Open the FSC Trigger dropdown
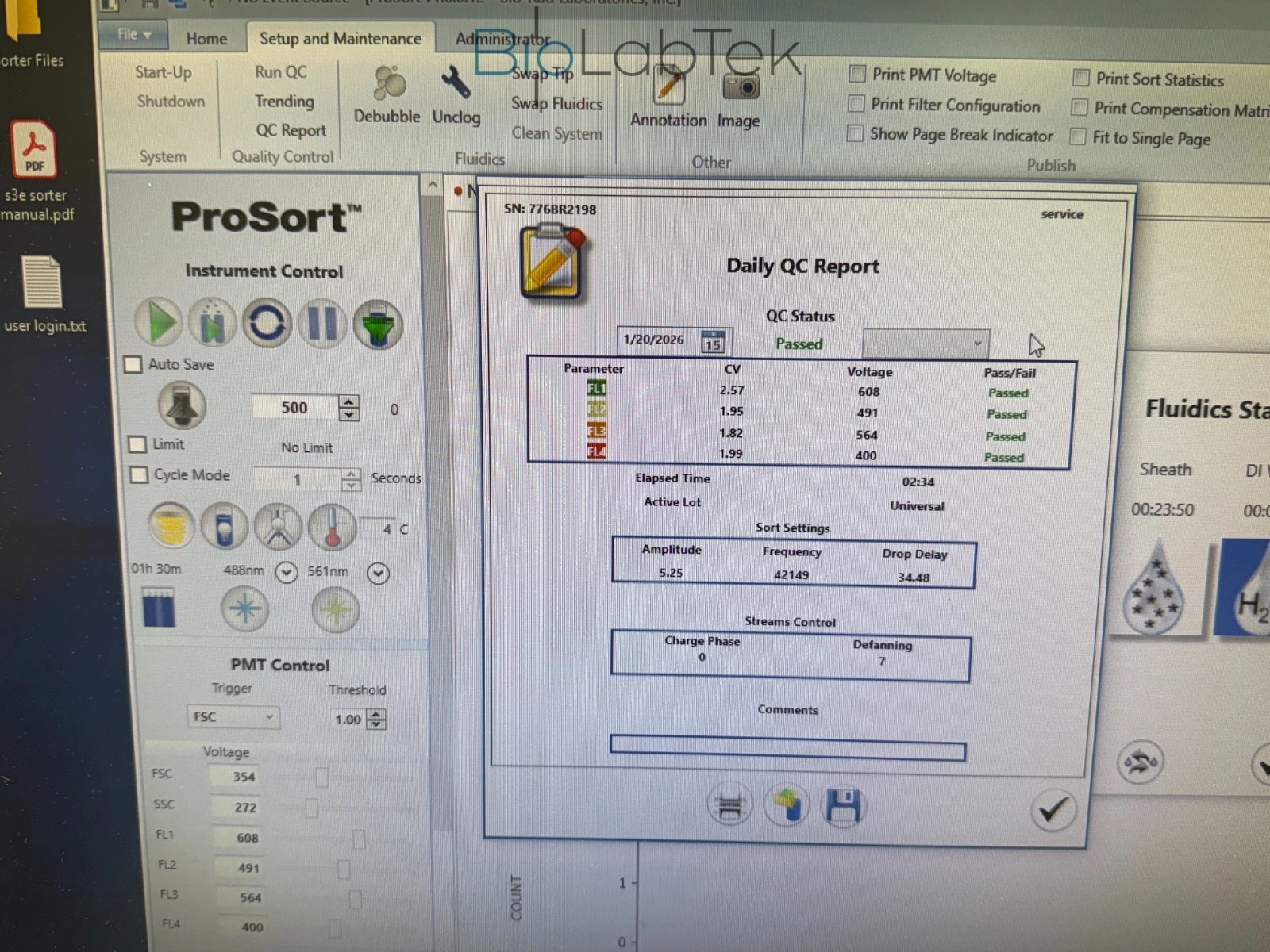 233,717
